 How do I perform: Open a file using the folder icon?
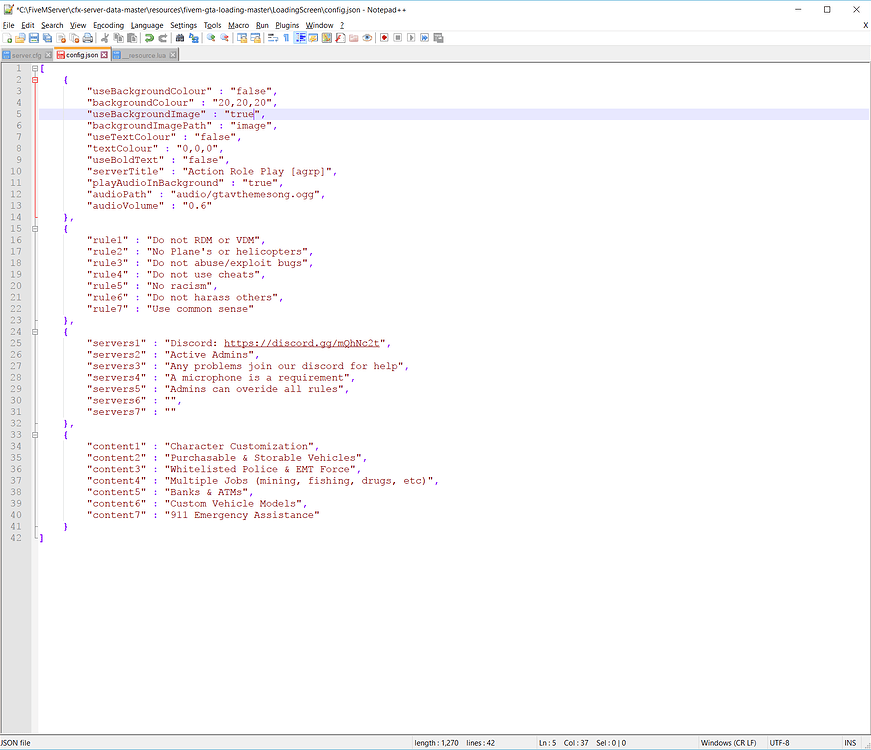pos(21,38)
